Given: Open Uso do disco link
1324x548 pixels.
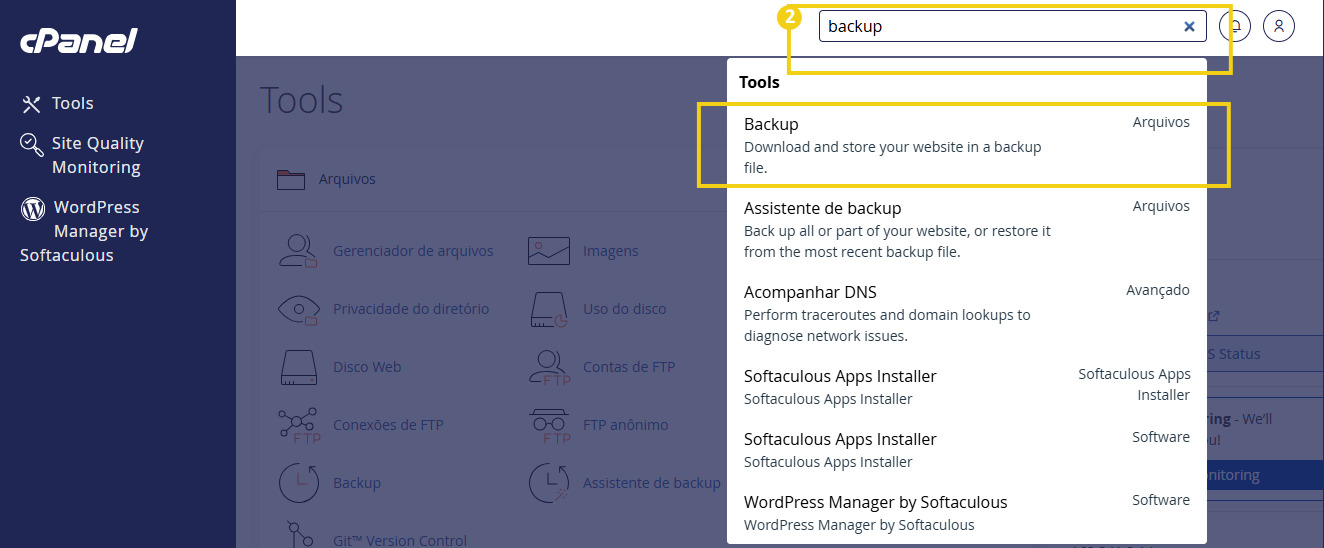Looking at the screenshot, I should coord(624,309).
